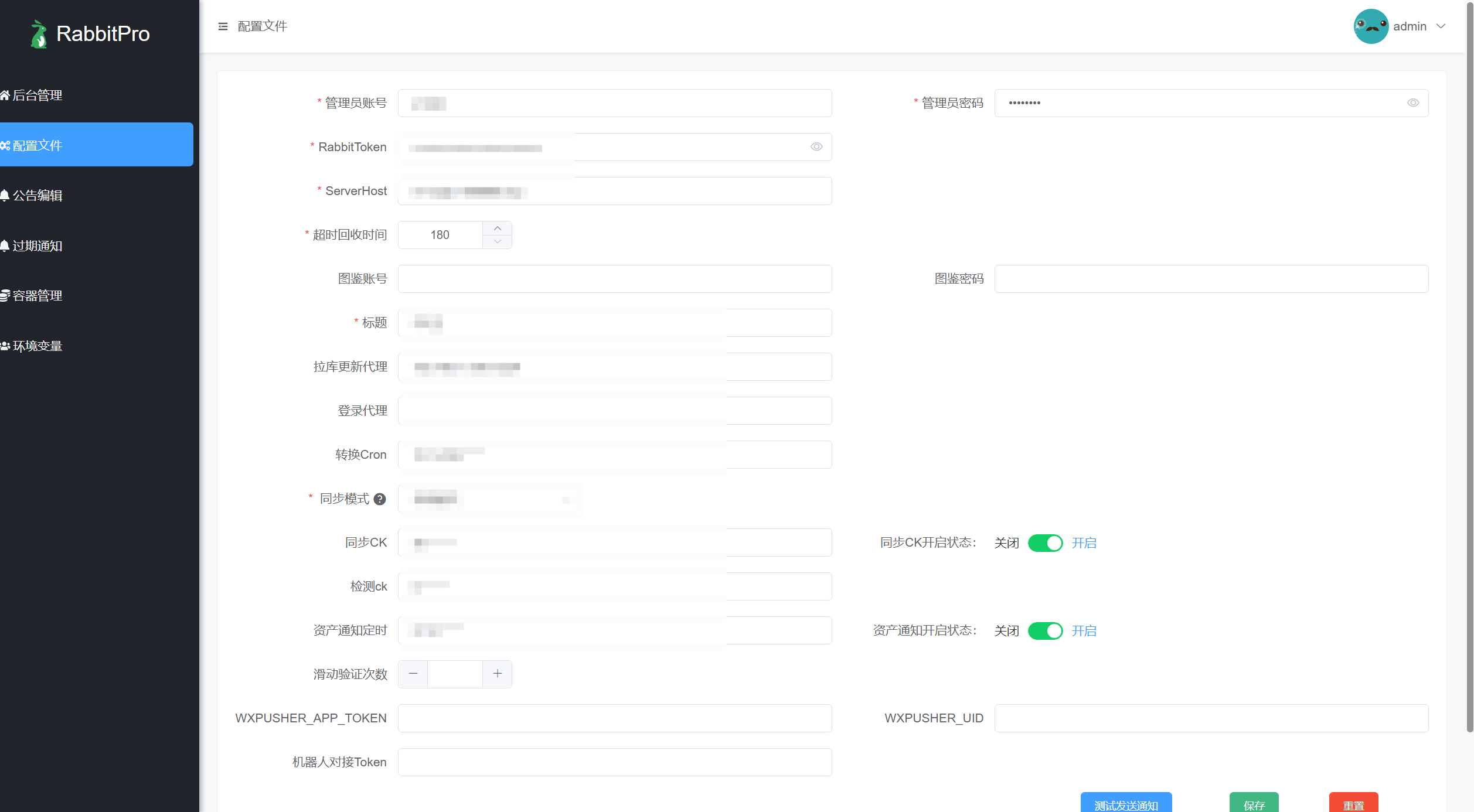Image resolution: width=1474 pixels, height=812 pixels.
Task: Click the 超时回收时间 value 180
Action: point(440,235)
